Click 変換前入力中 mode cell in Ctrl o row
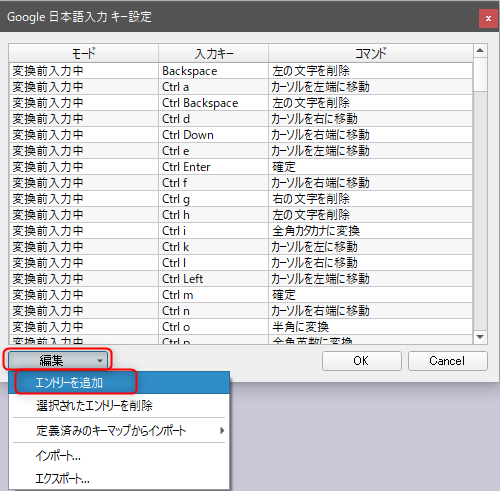The height and width of the screenshot is (491, 500). coord(84,327)
